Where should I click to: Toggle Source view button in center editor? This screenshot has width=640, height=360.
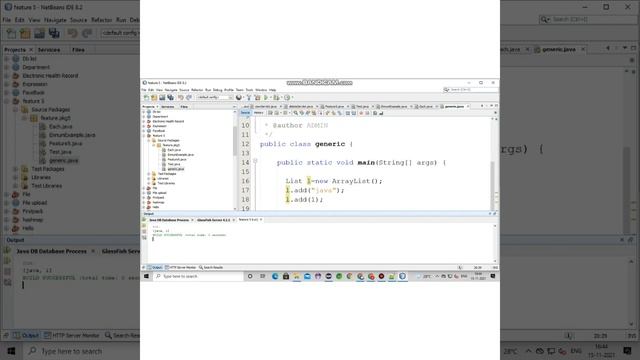click(x=245, y=113)
